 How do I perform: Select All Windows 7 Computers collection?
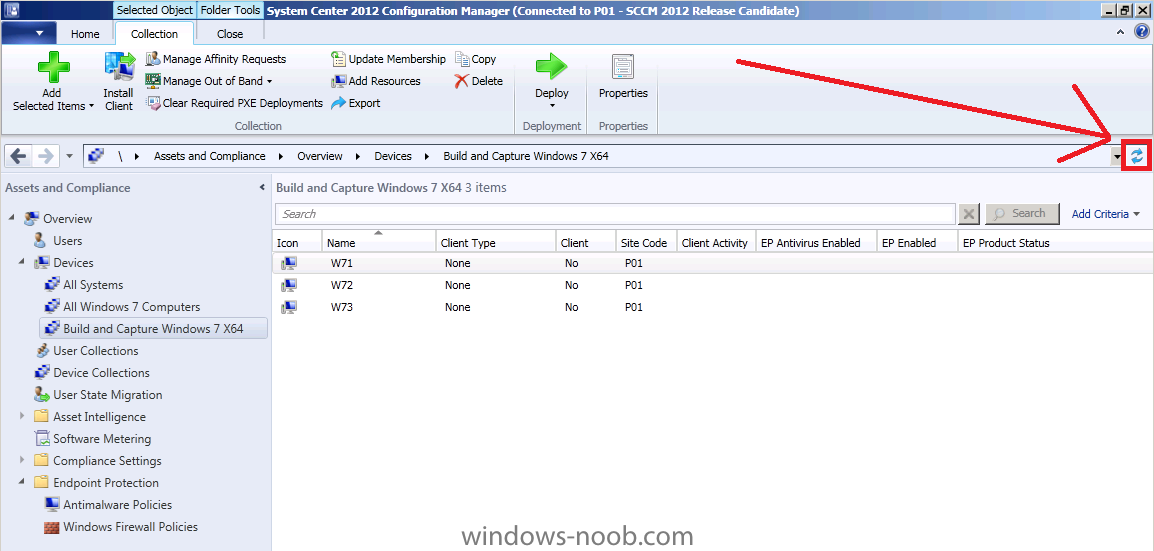click(x=132, y=307)
